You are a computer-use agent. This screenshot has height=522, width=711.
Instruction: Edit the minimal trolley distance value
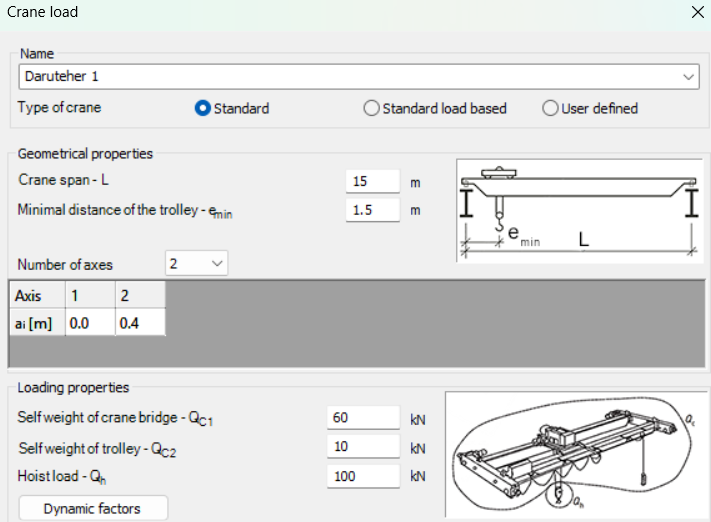coord(372,211)
